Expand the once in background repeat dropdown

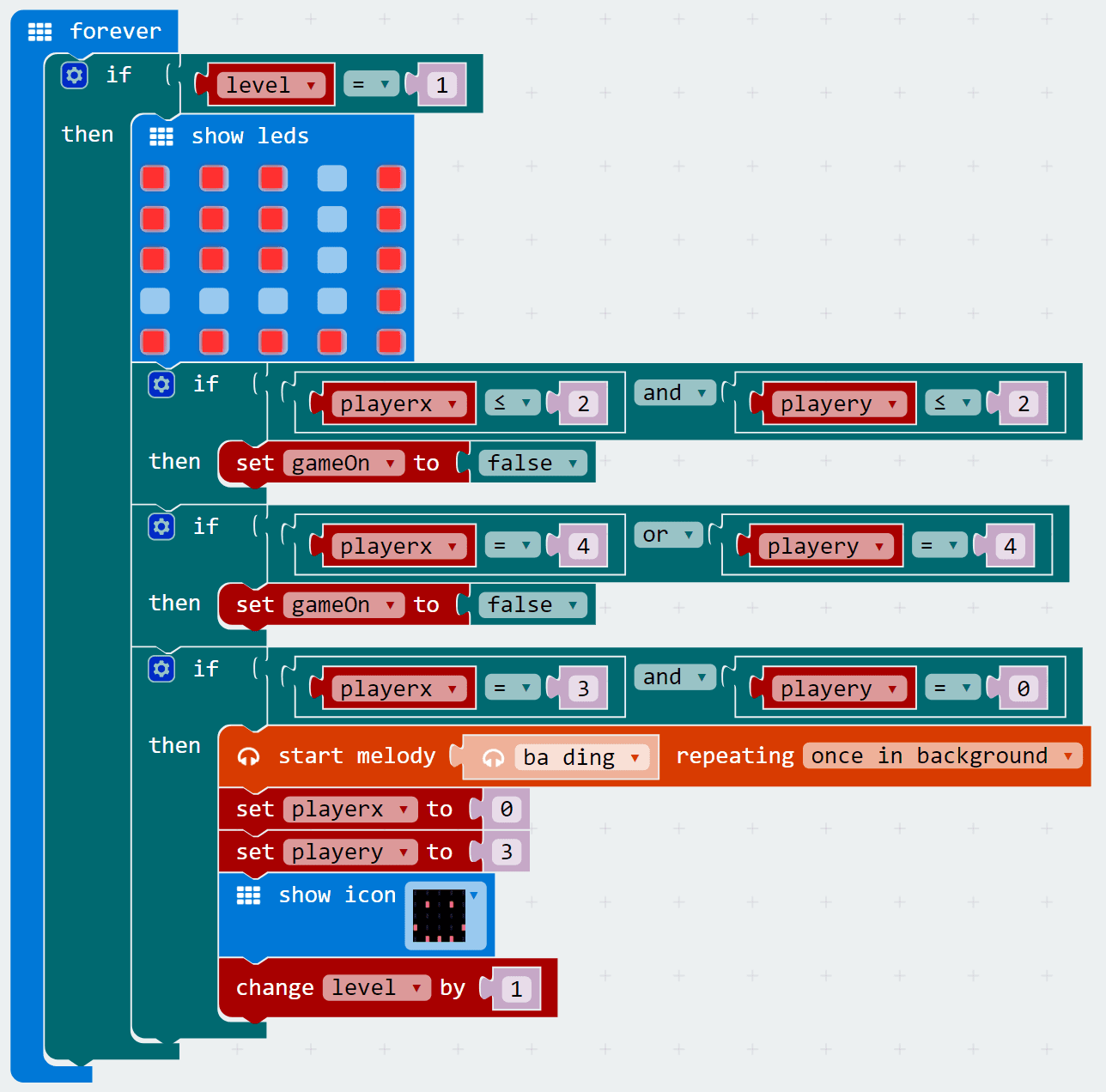[1067, 756]
